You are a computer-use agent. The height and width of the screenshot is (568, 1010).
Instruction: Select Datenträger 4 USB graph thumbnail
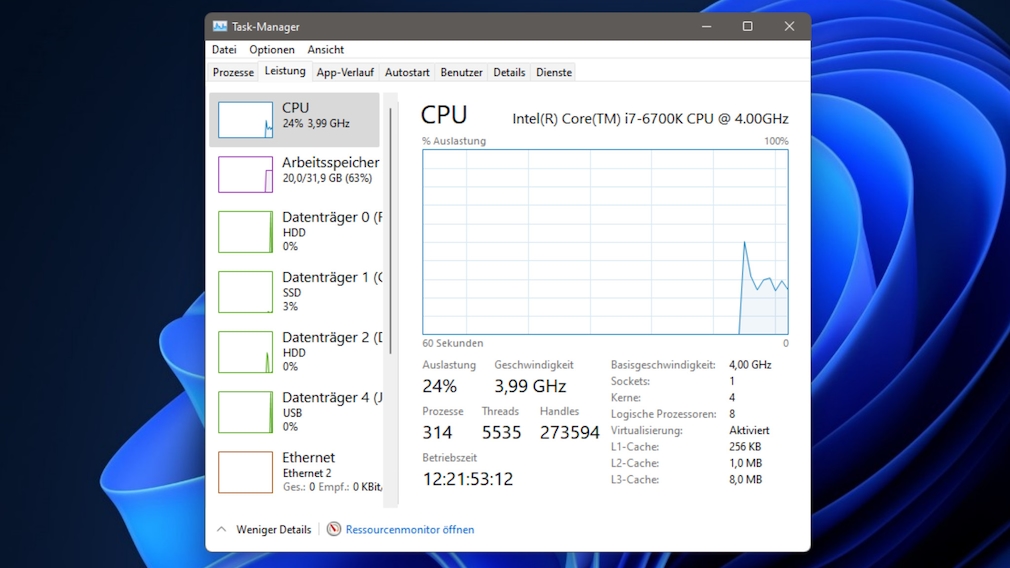pos(245,412)
